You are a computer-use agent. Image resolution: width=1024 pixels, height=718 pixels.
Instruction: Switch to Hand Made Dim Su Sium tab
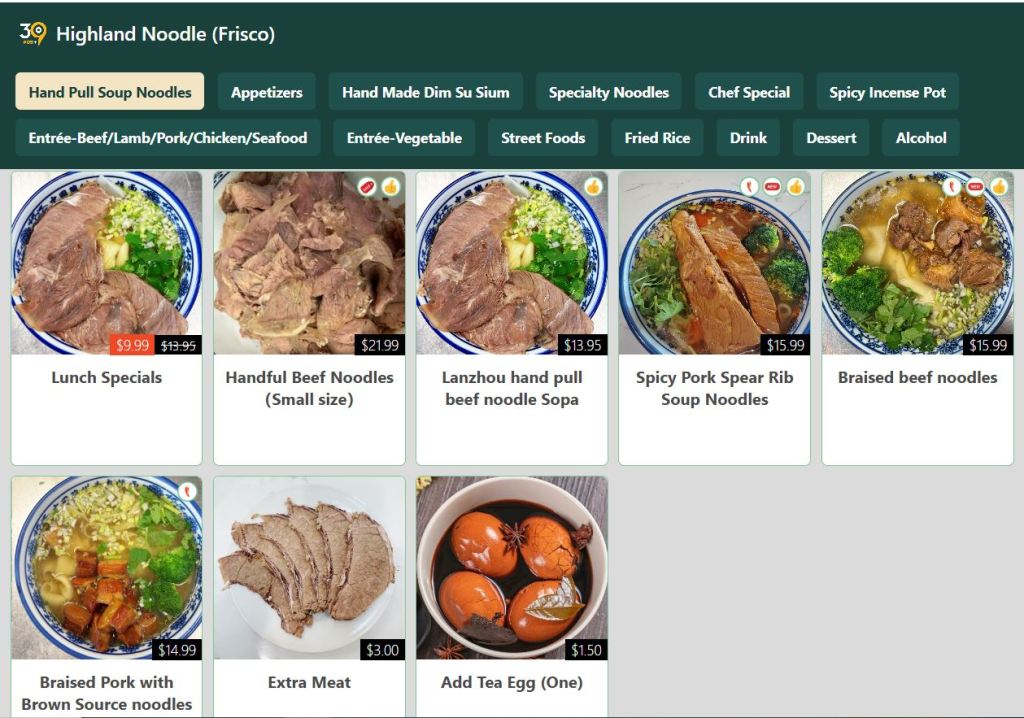[x=425, y=91]
